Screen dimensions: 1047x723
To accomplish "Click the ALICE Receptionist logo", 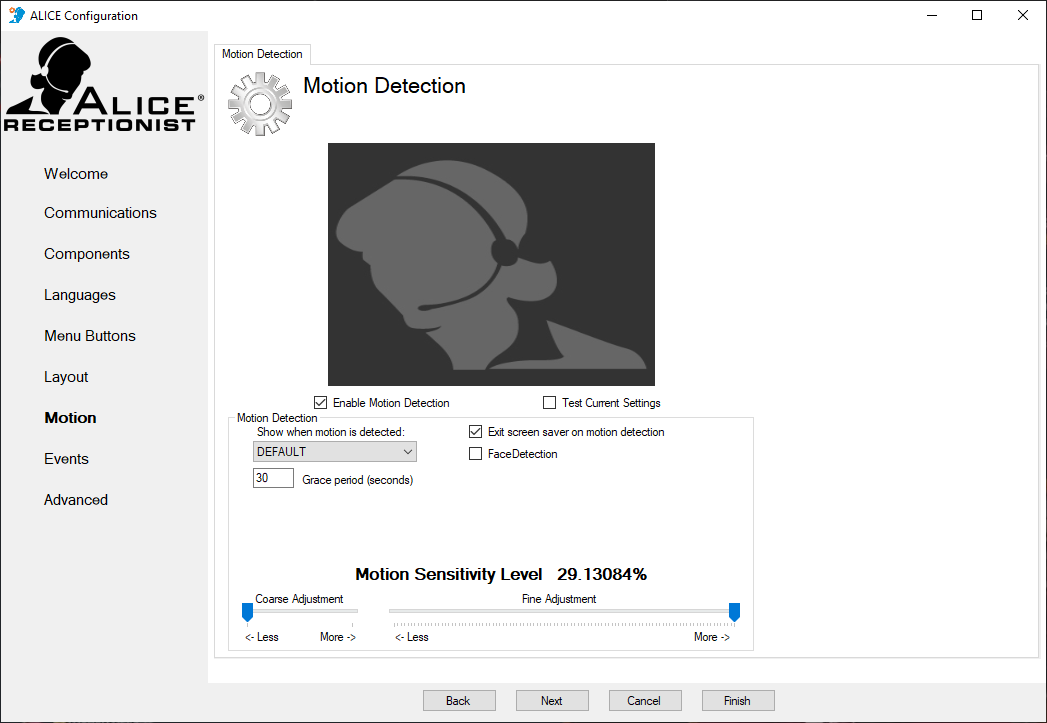I will click(103, 85).
